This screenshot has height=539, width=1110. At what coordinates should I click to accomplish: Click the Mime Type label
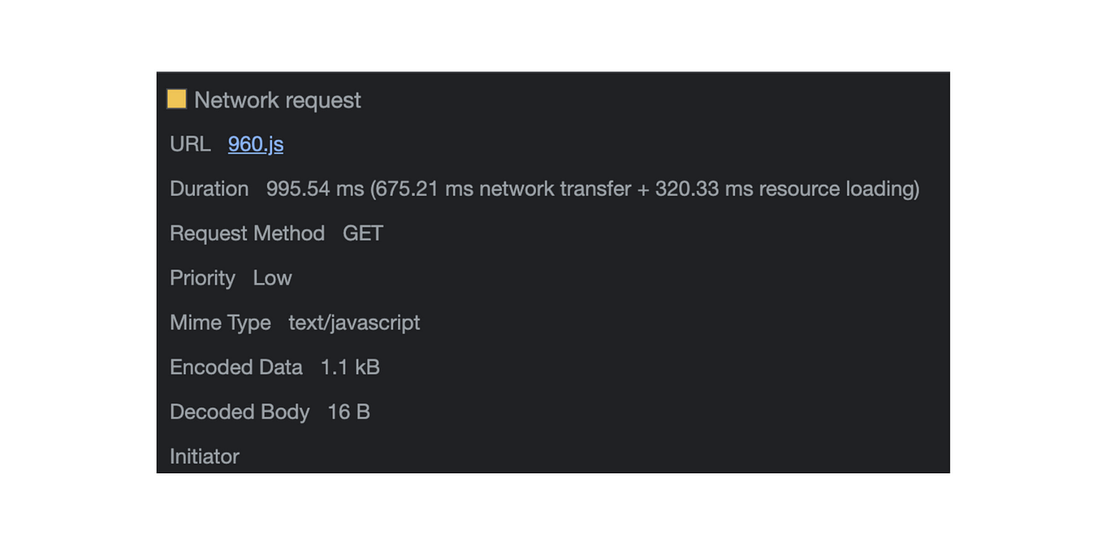220,322
